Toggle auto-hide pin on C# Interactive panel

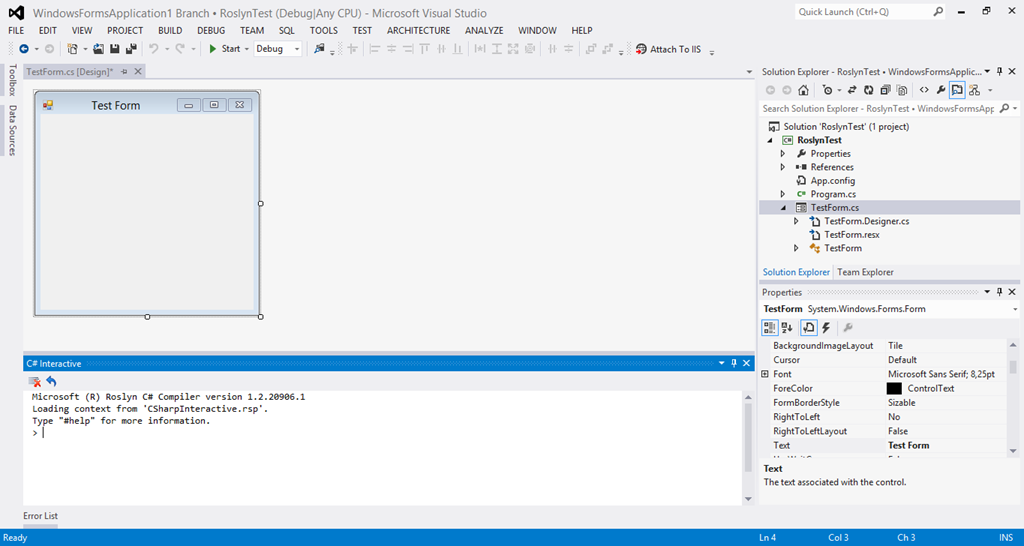tap(734, 362)
